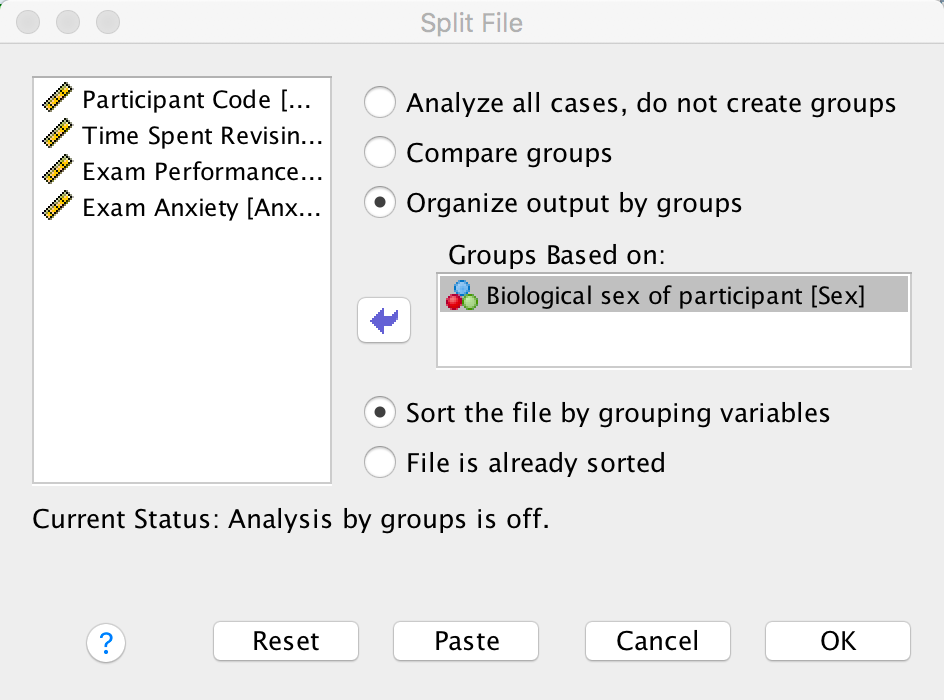
Task: Click the ruler icon beside Exam Performance
Action: [x=59, y=171]
